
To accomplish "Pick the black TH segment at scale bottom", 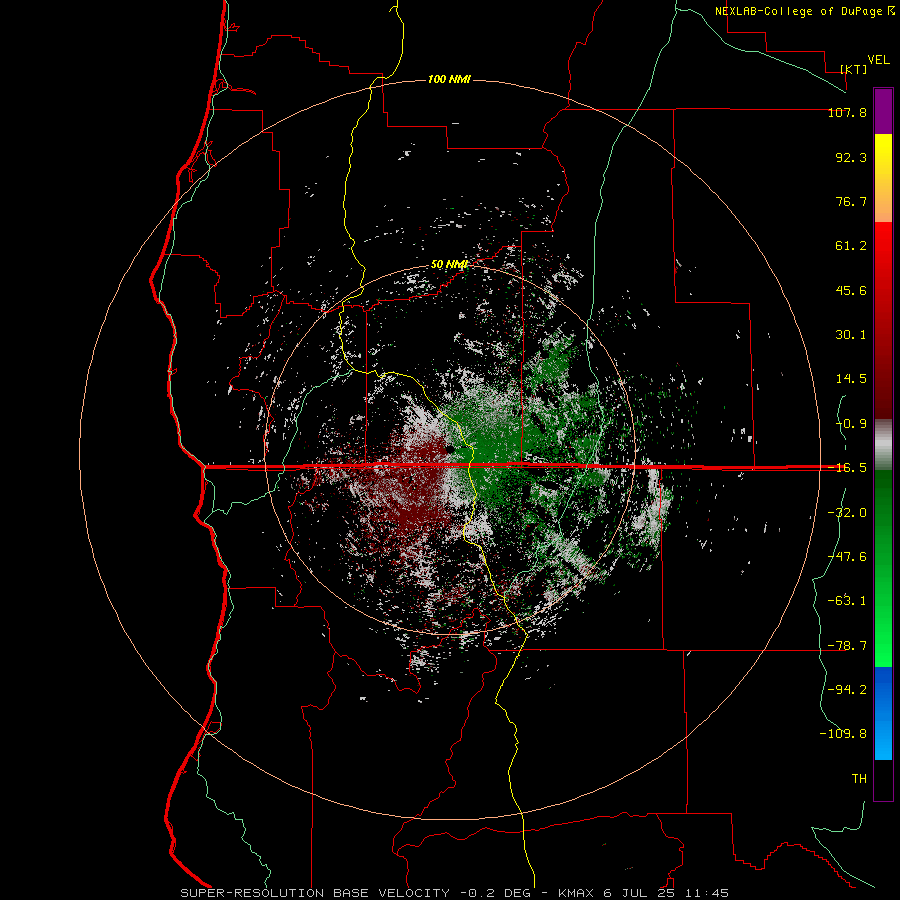I will coord(883,780).
